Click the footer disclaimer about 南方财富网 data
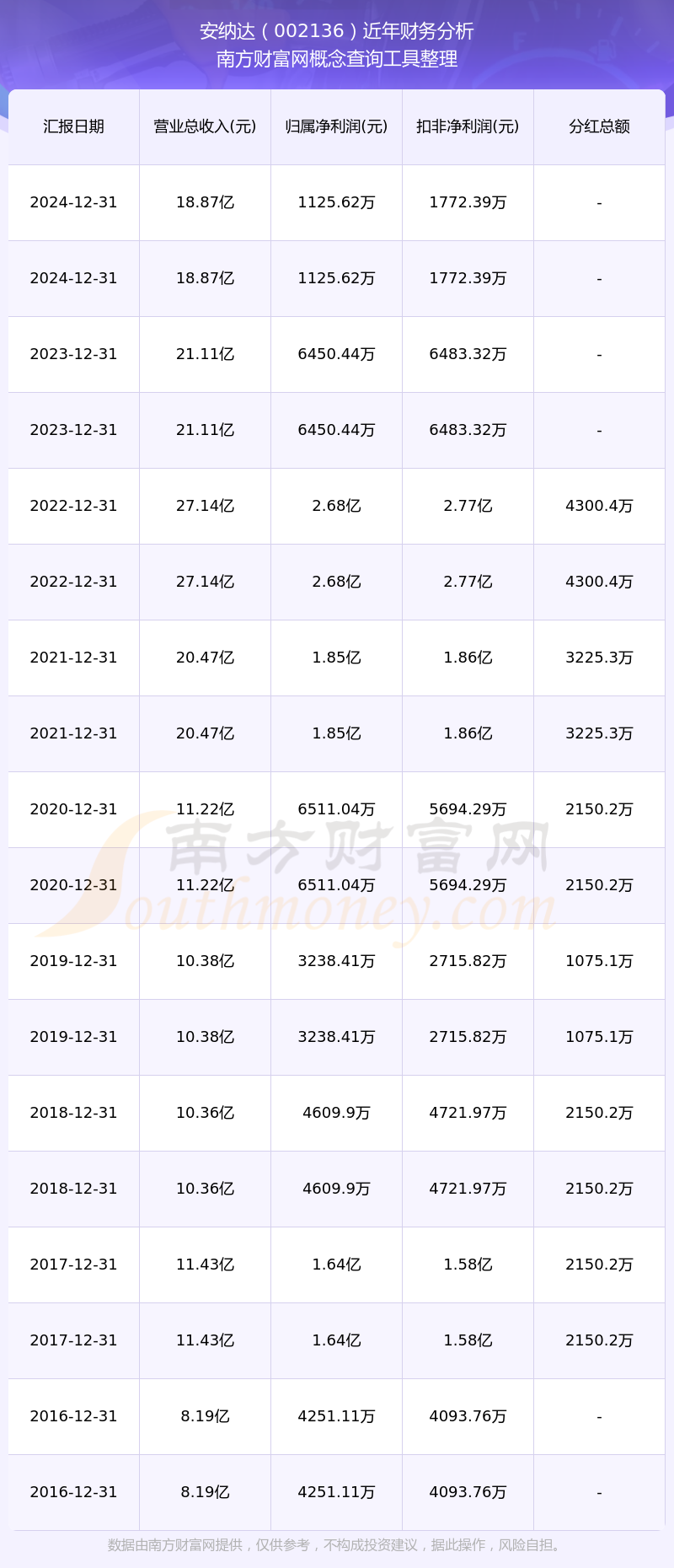Screen dimensions: 674x1568 pyautogui.click(x=337, y=1545)
